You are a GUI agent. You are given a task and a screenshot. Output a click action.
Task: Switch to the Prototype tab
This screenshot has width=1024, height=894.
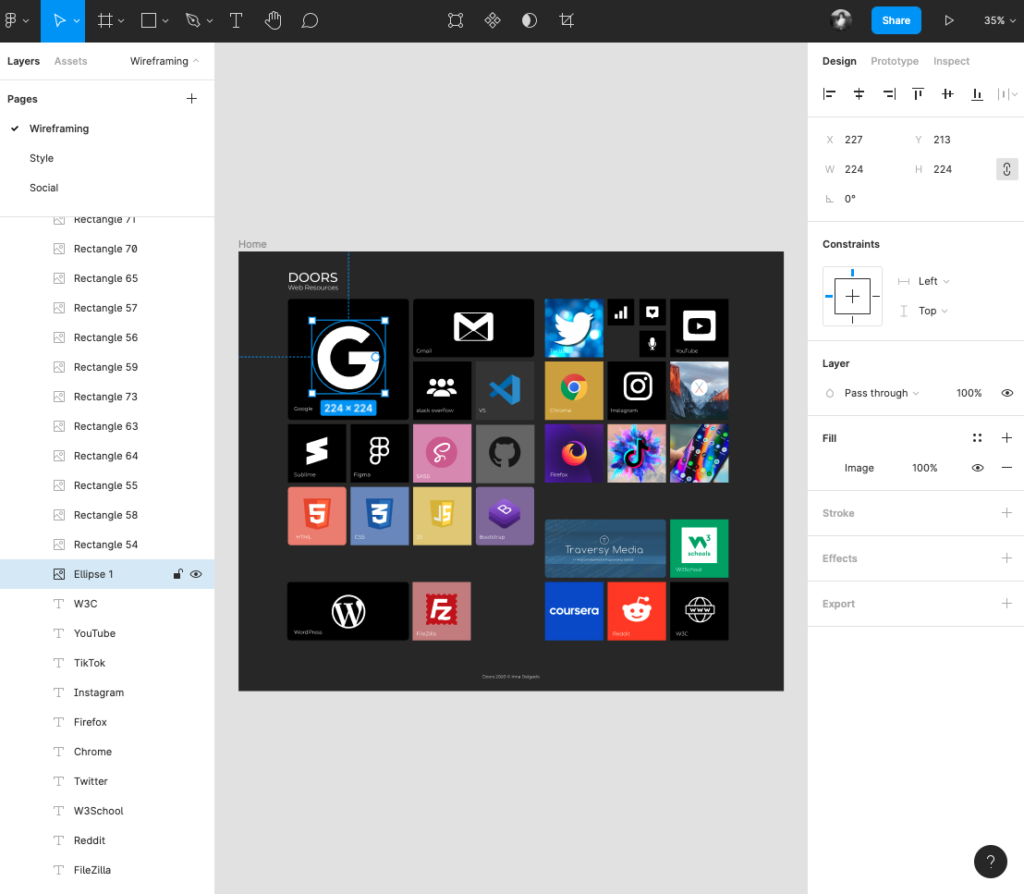pyautogui.click(x=894, y=61)
